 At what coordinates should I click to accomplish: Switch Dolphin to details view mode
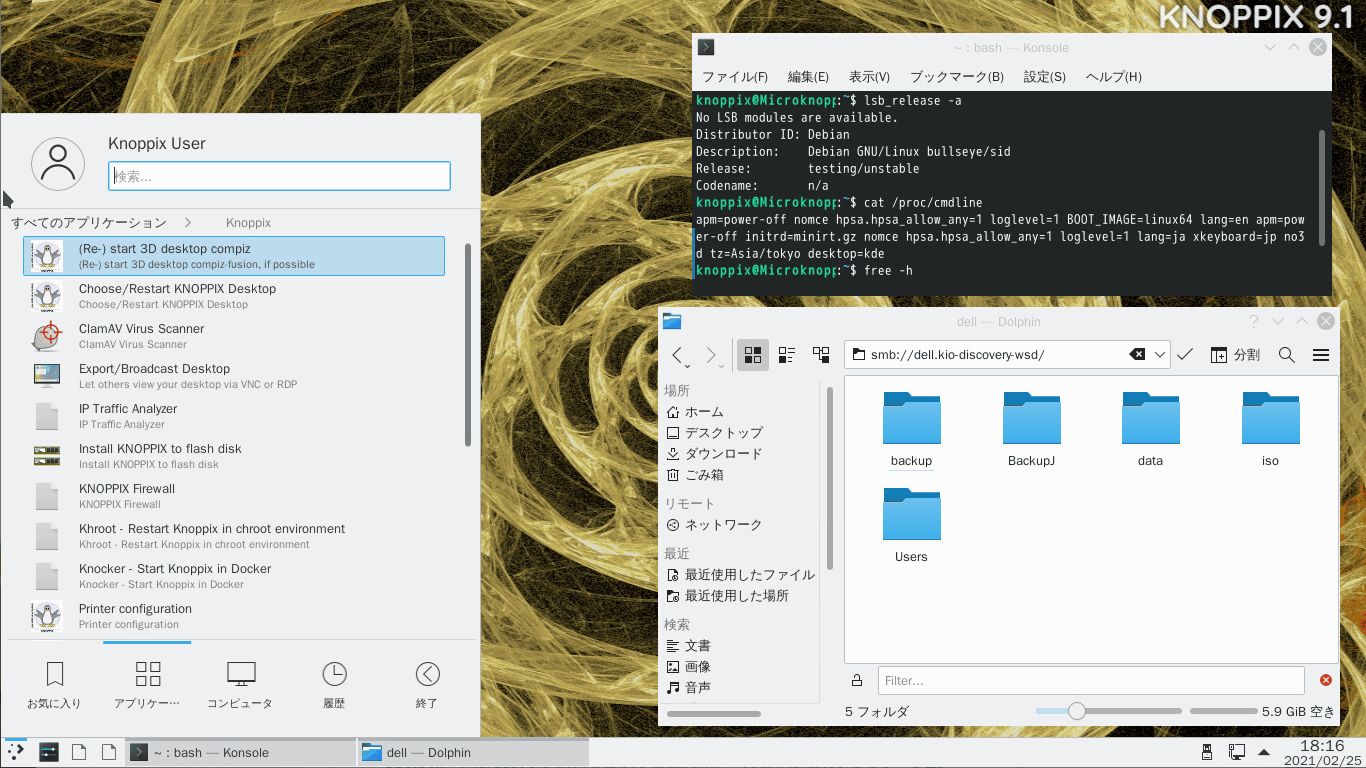point(821,354)
